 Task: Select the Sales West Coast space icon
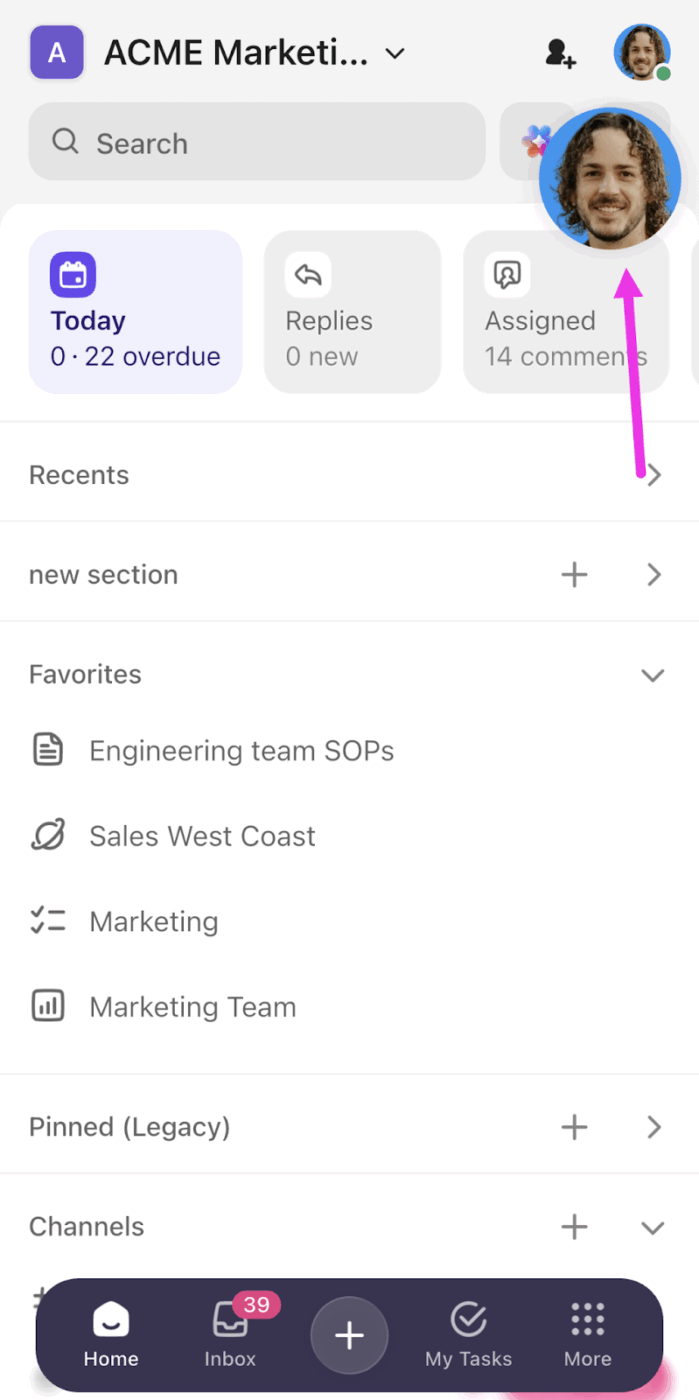(48, 835)
